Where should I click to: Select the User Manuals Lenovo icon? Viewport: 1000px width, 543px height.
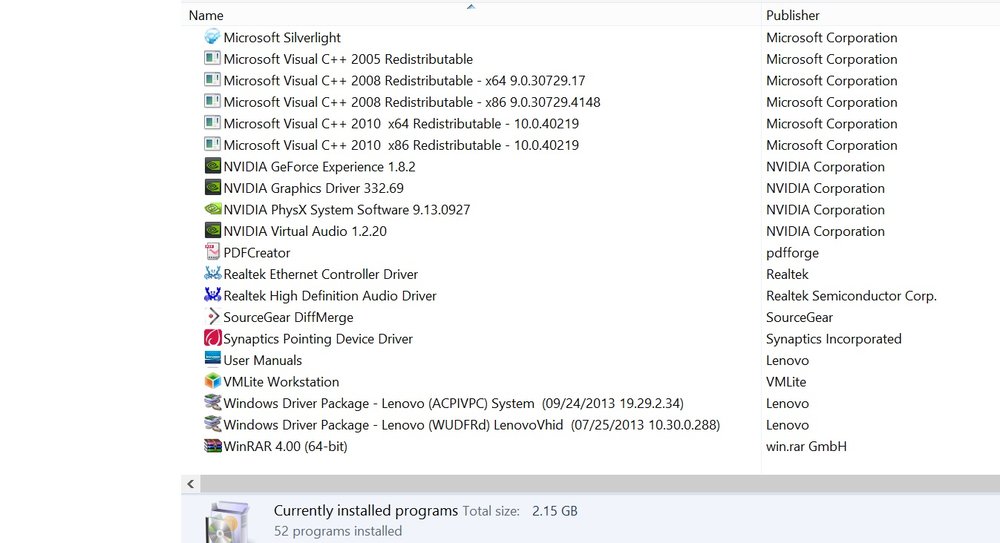(x=212, y=359)
